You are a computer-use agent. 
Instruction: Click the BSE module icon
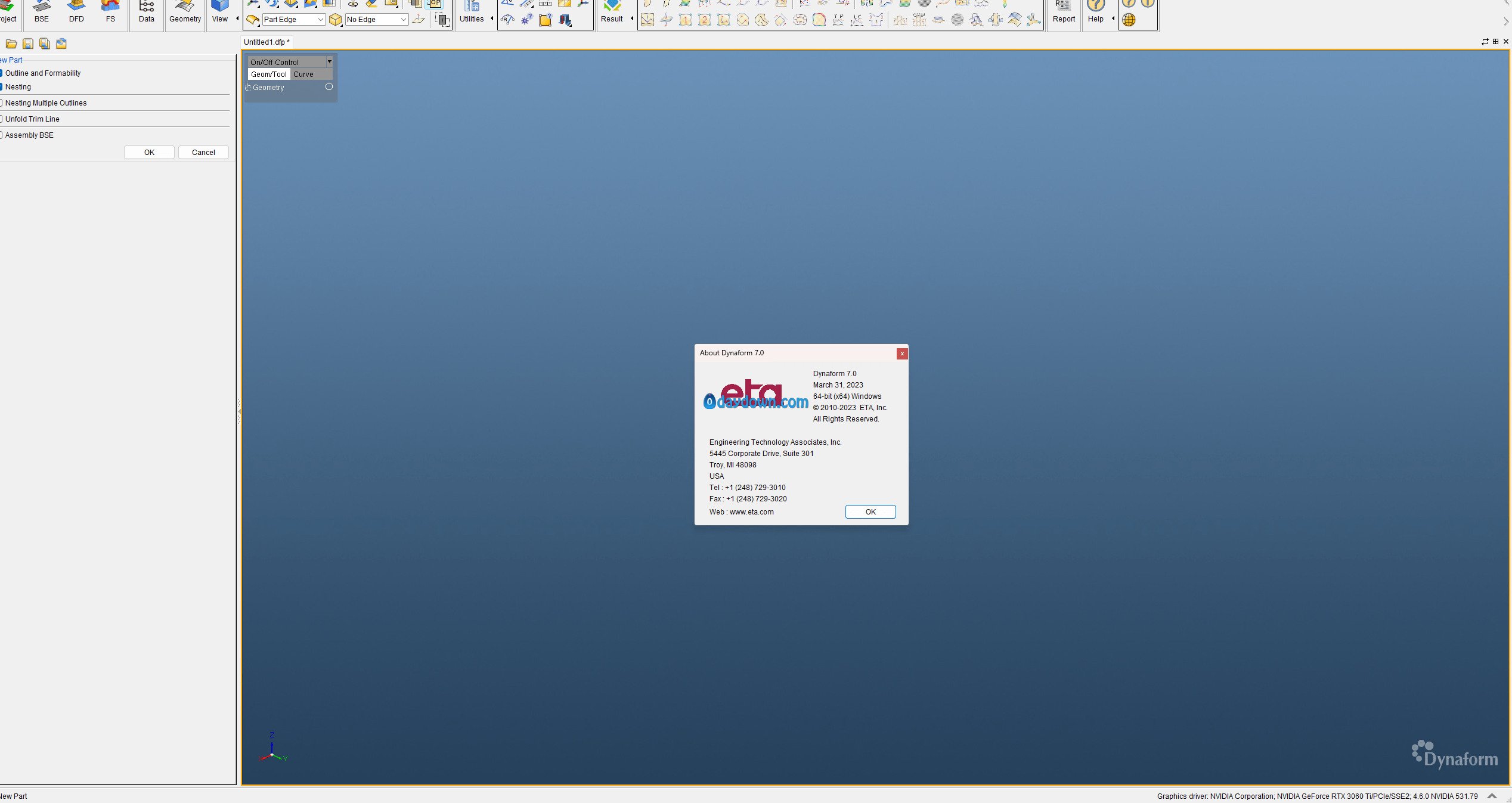coord(42,12)
